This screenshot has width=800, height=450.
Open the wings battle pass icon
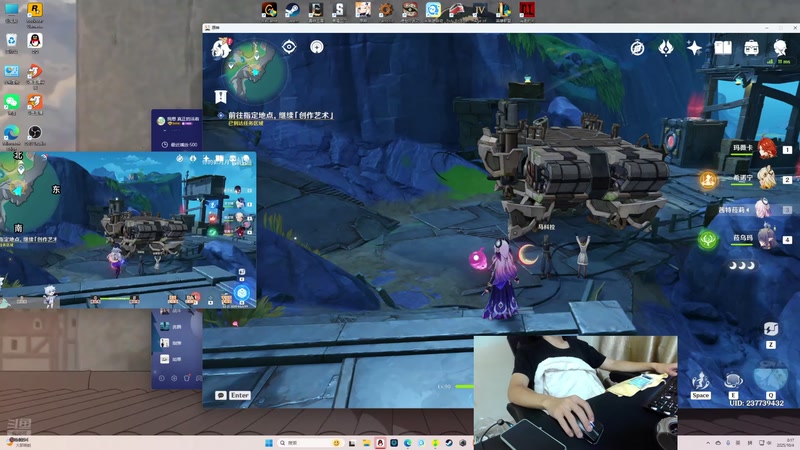[x=665, y=48]
